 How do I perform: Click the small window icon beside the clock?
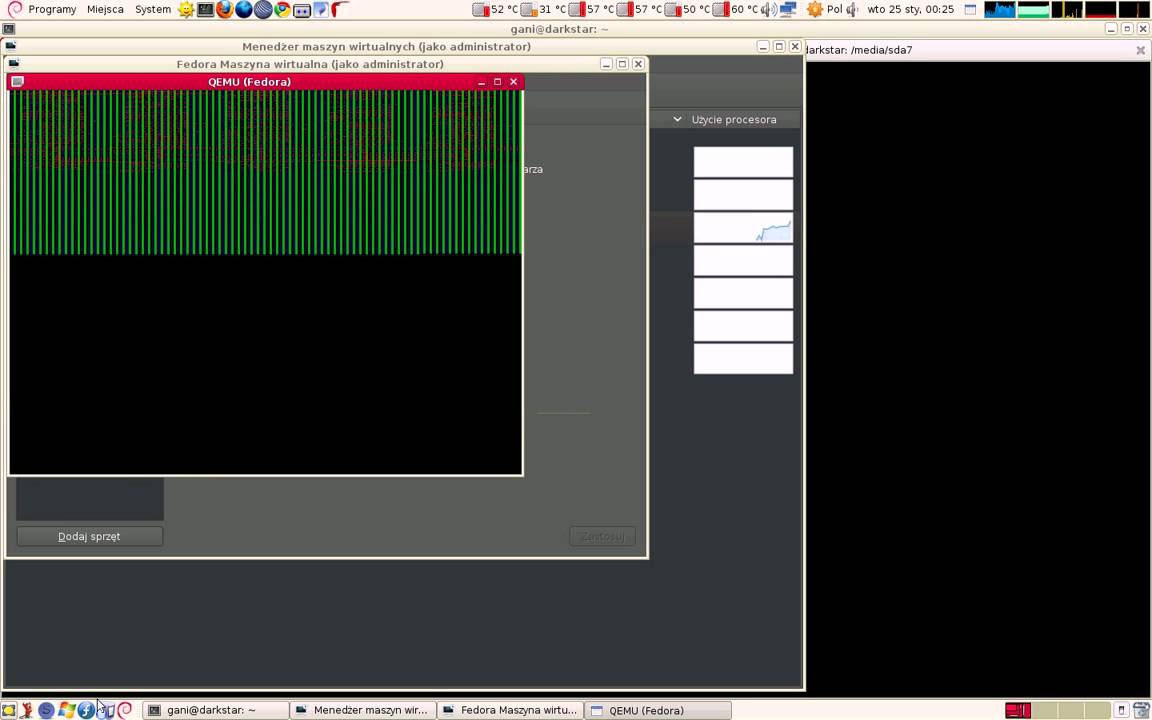[x=971, y=10]
